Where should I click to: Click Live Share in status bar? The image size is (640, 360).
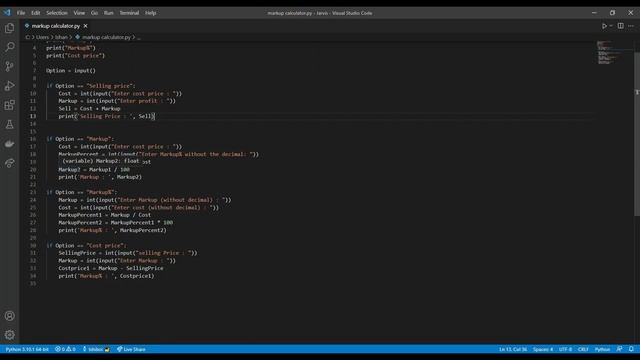(x=131, y=349)
